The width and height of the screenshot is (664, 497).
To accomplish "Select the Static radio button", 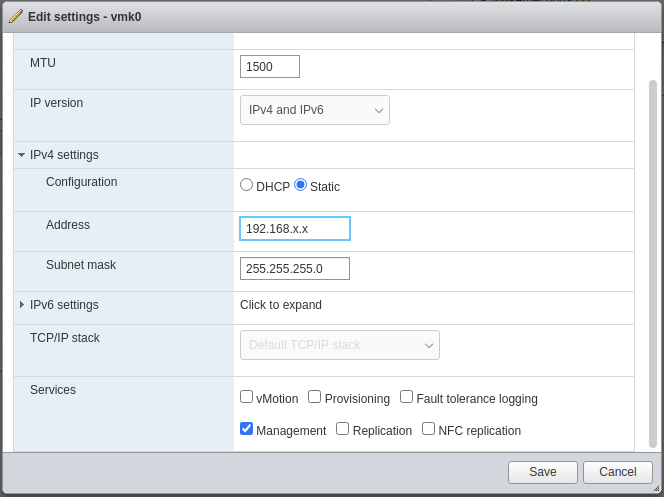I will click(x=300, y=185).
